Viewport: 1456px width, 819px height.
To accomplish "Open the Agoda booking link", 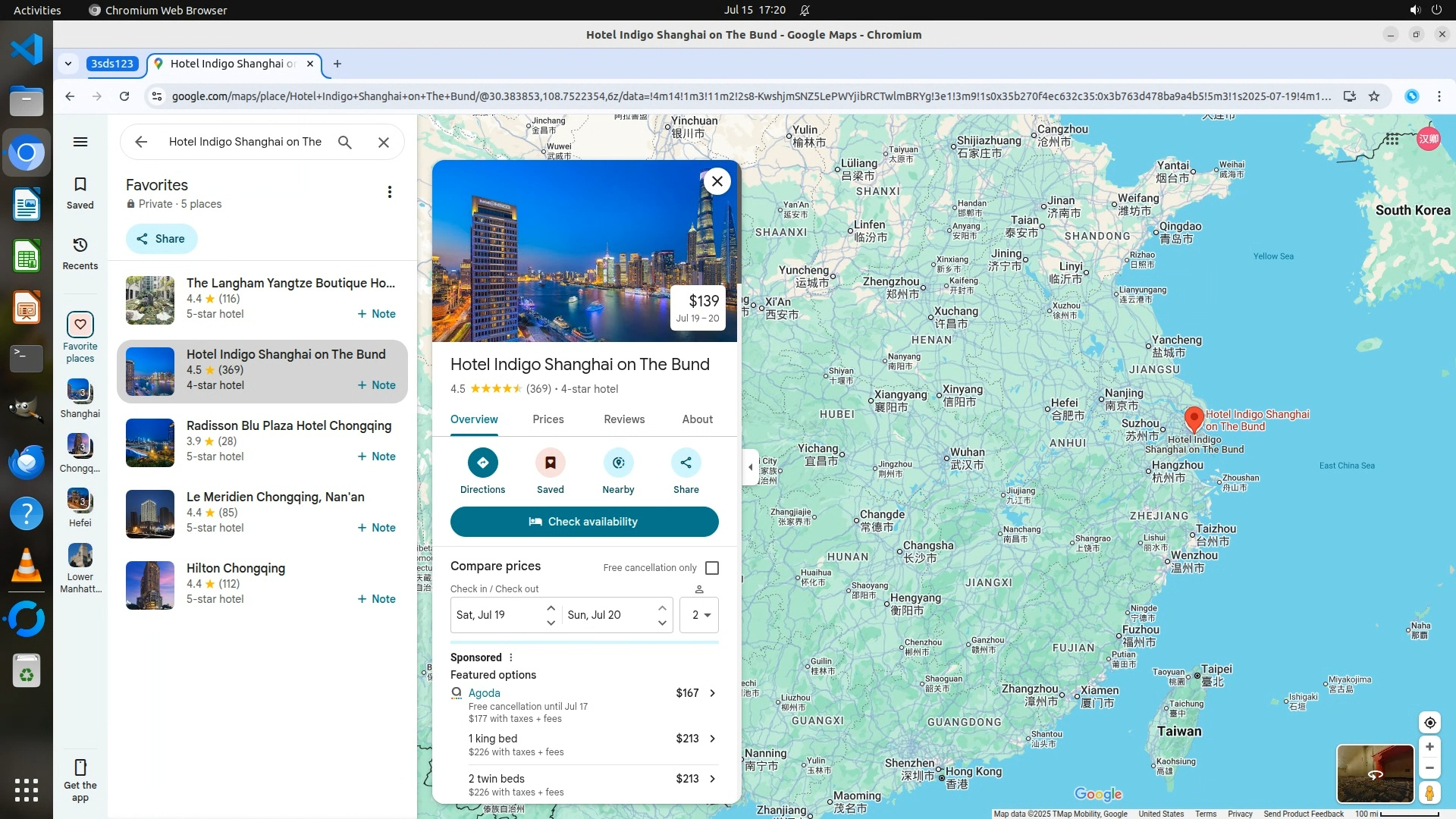I will 484,693.
